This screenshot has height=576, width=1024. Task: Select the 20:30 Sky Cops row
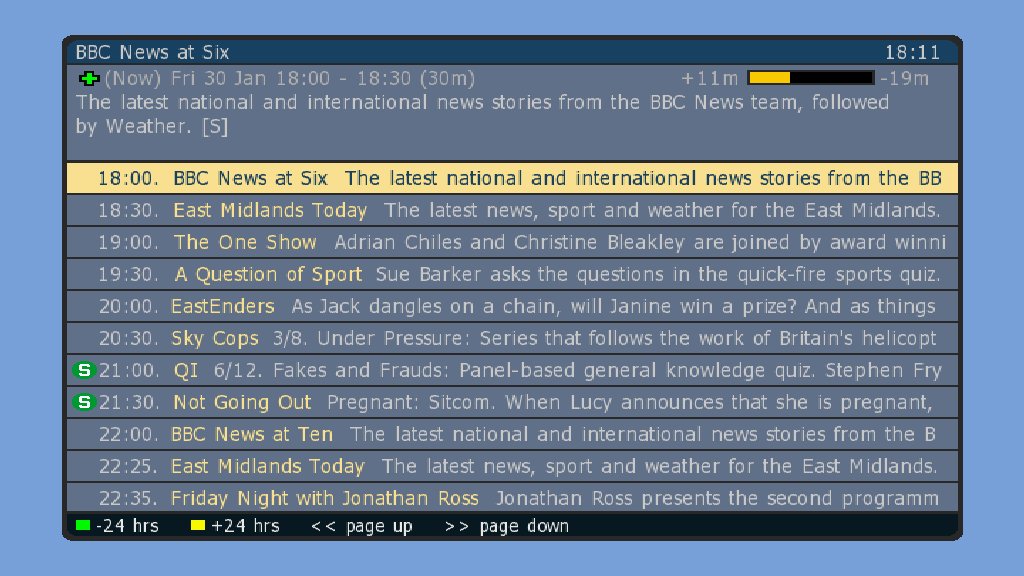tap(512, 338)
